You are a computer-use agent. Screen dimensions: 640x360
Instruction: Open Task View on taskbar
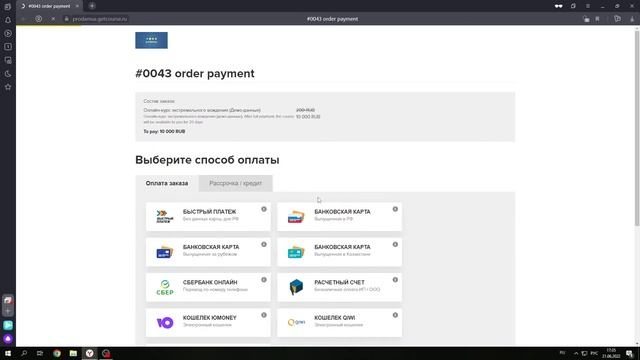click(x=40, y=353)
